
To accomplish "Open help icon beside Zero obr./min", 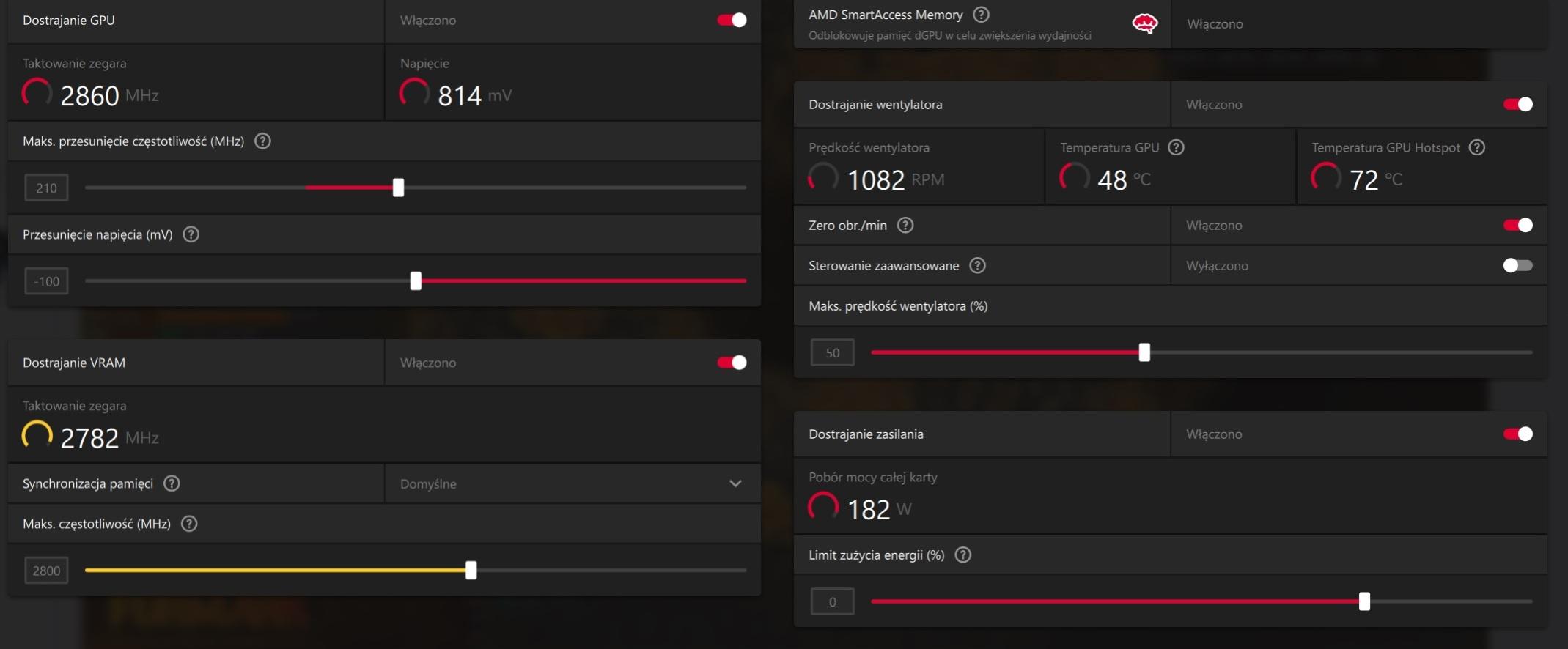I will coord(905,226).
